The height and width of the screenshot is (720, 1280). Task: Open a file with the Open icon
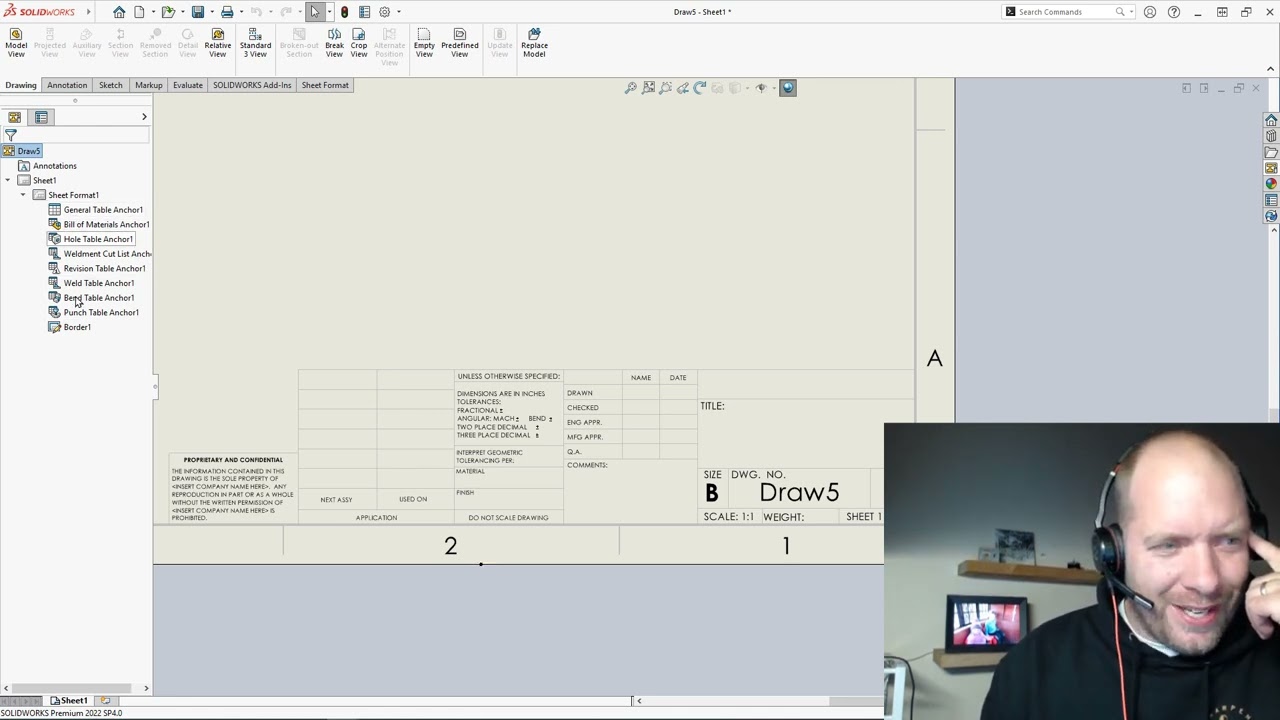click(x=168, y=12)
